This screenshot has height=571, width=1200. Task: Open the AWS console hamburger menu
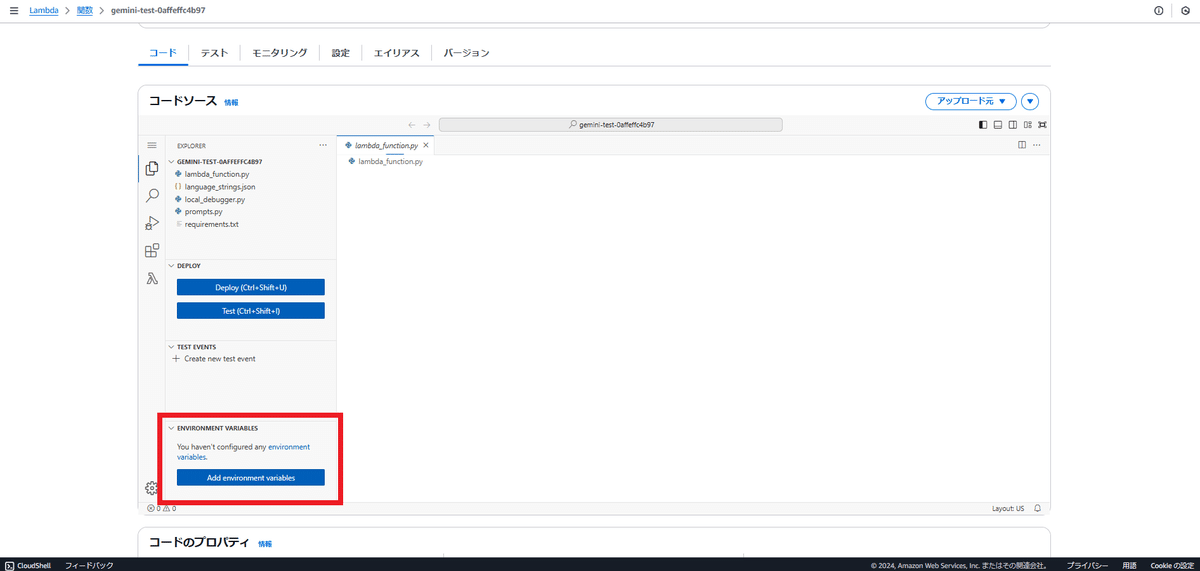point(14,10)
